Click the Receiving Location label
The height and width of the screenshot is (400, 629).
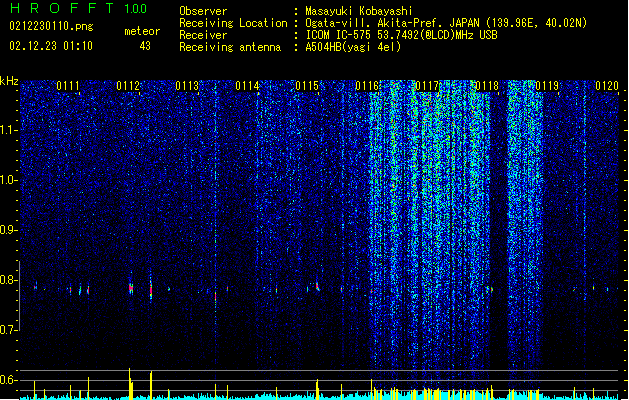[x=233, y=23]
